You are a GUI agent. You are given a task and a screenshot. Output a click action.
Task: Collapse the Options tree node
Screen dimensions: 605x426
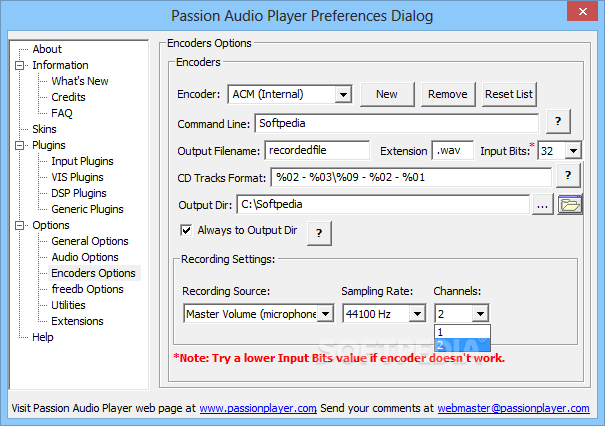[x=19, y=225]
